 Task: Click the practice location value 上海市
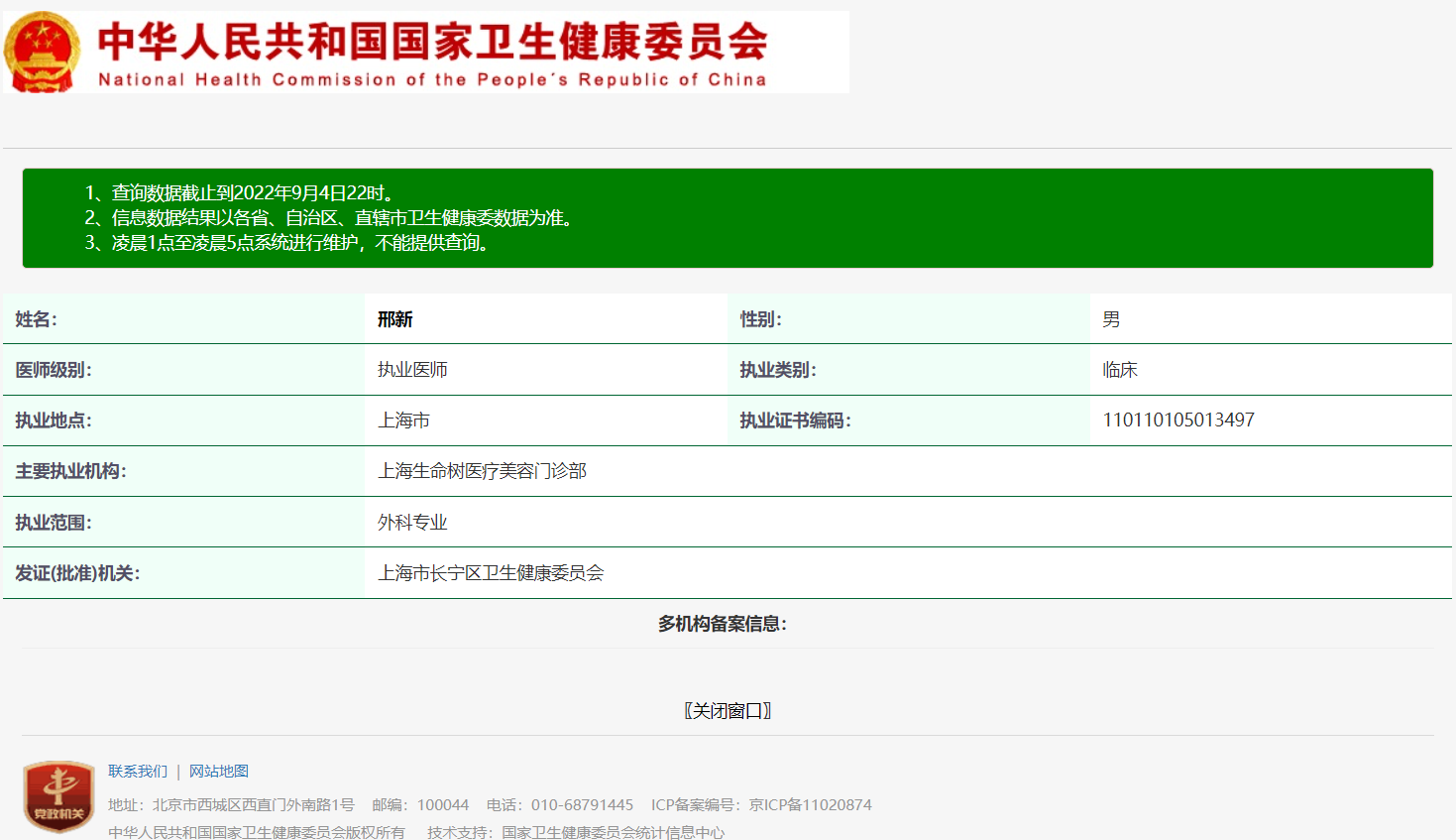[403, 420]
